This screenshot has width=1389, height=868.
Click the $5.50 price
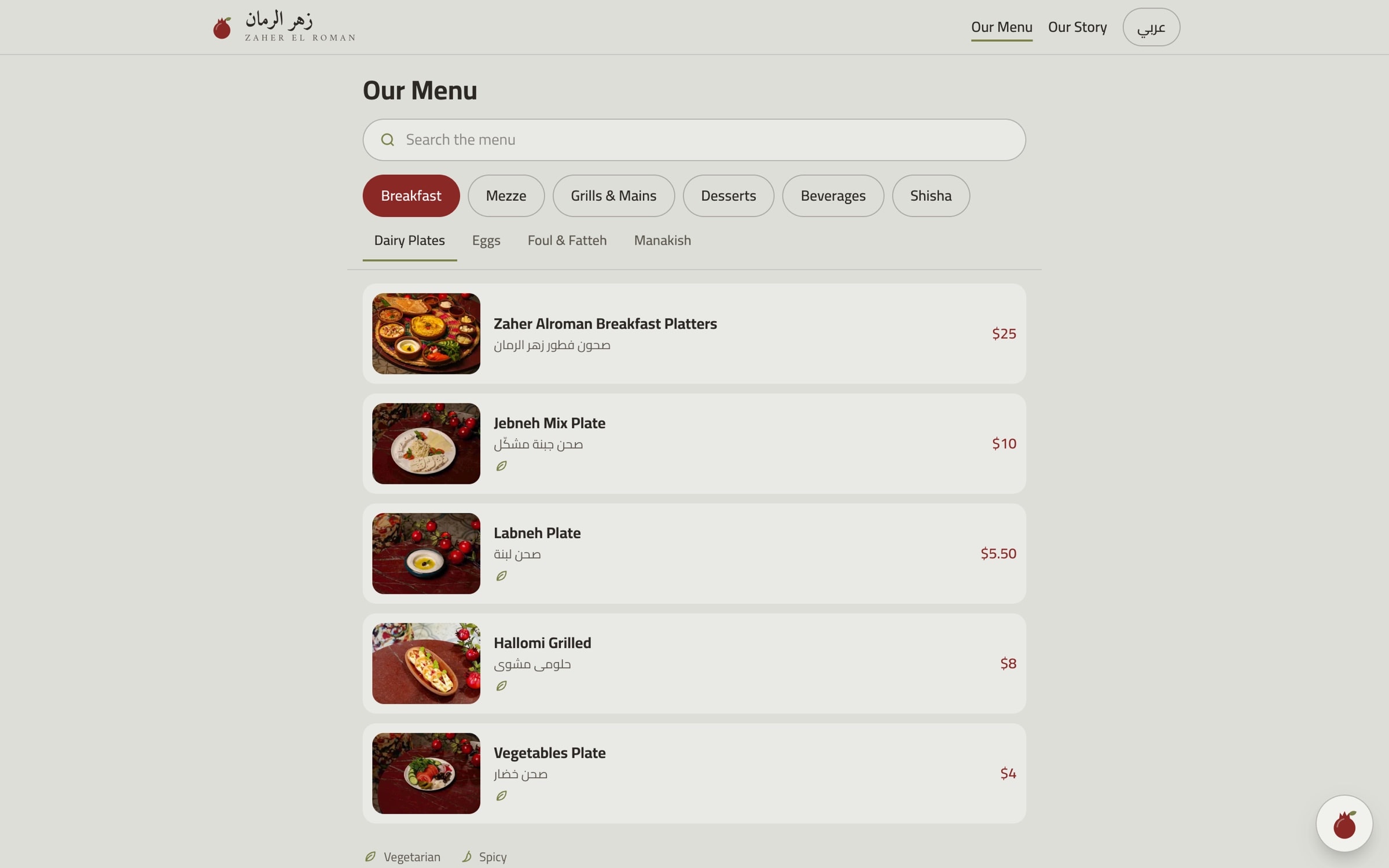(998, 553)
